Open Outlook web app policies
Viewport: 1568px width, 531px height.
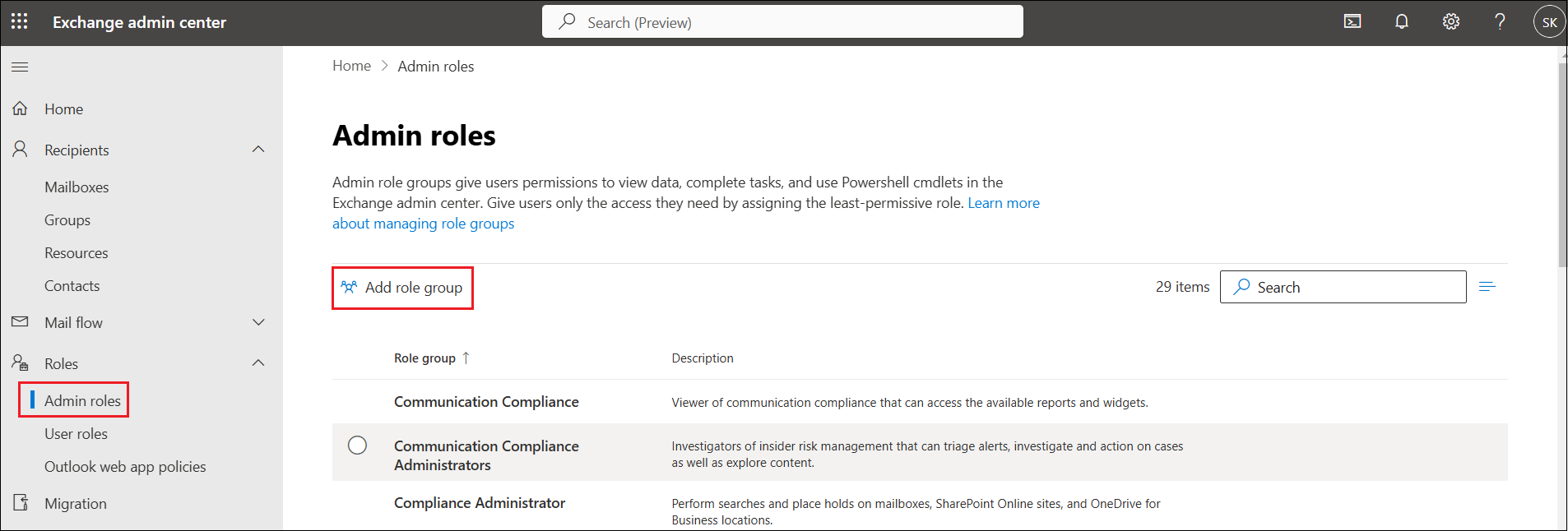125,467
